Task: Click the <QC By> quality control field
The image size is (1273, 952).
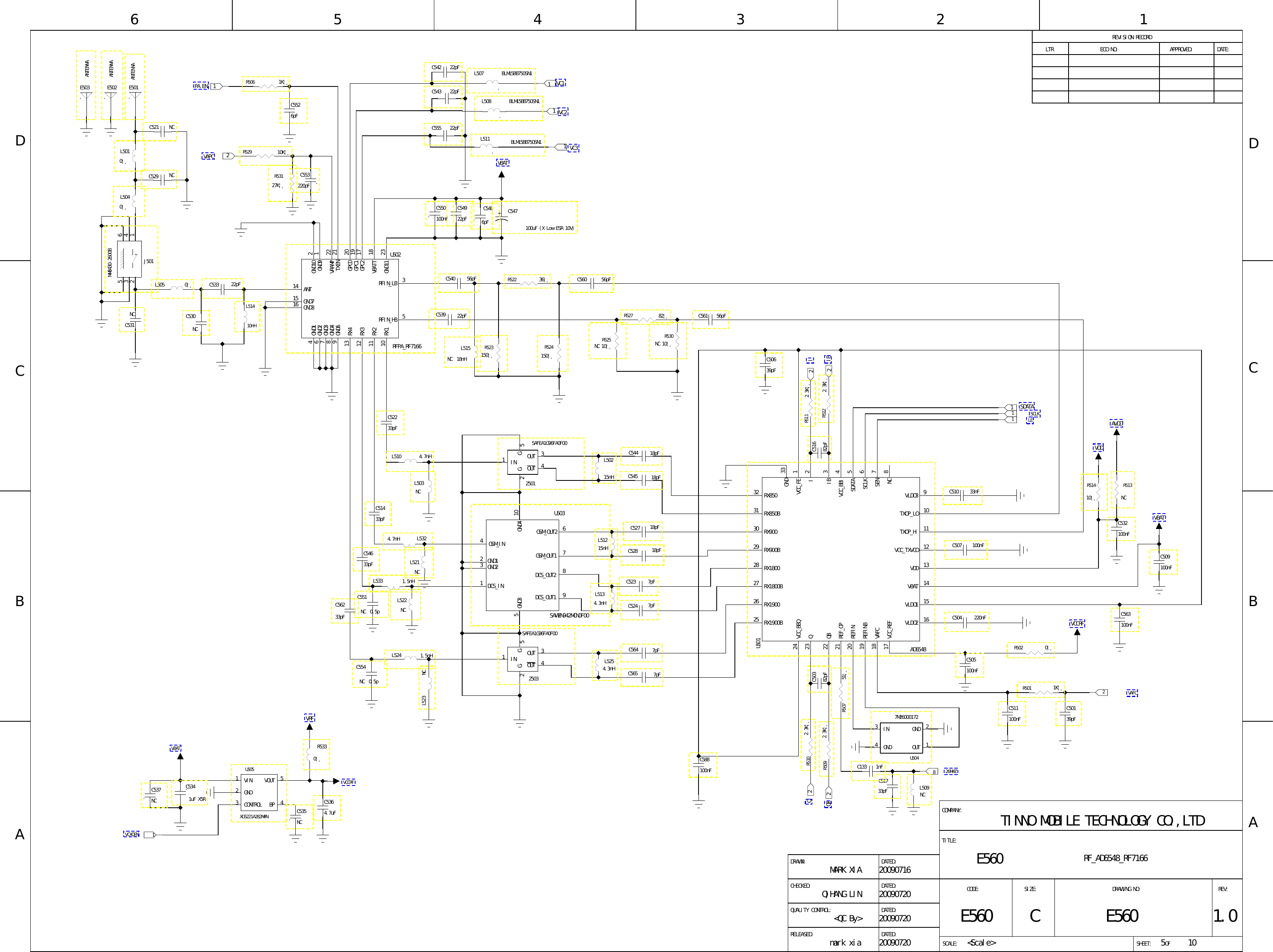Action: point(848,918)
